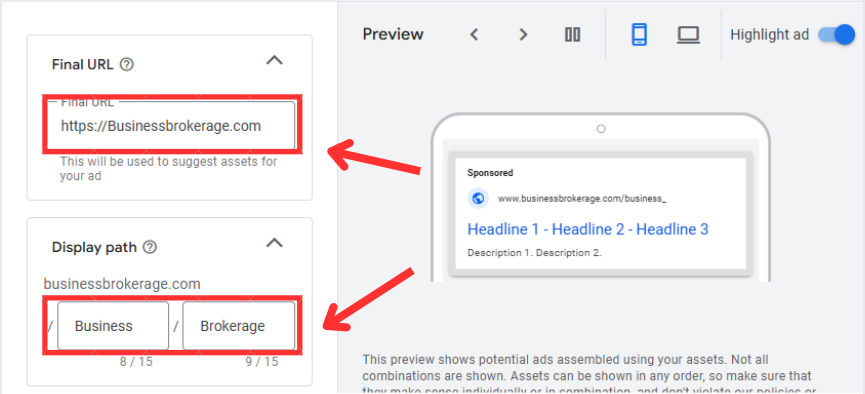The image size is (865, 394).
Task: Click the Display path section heading
Action: tap(94, 247)
